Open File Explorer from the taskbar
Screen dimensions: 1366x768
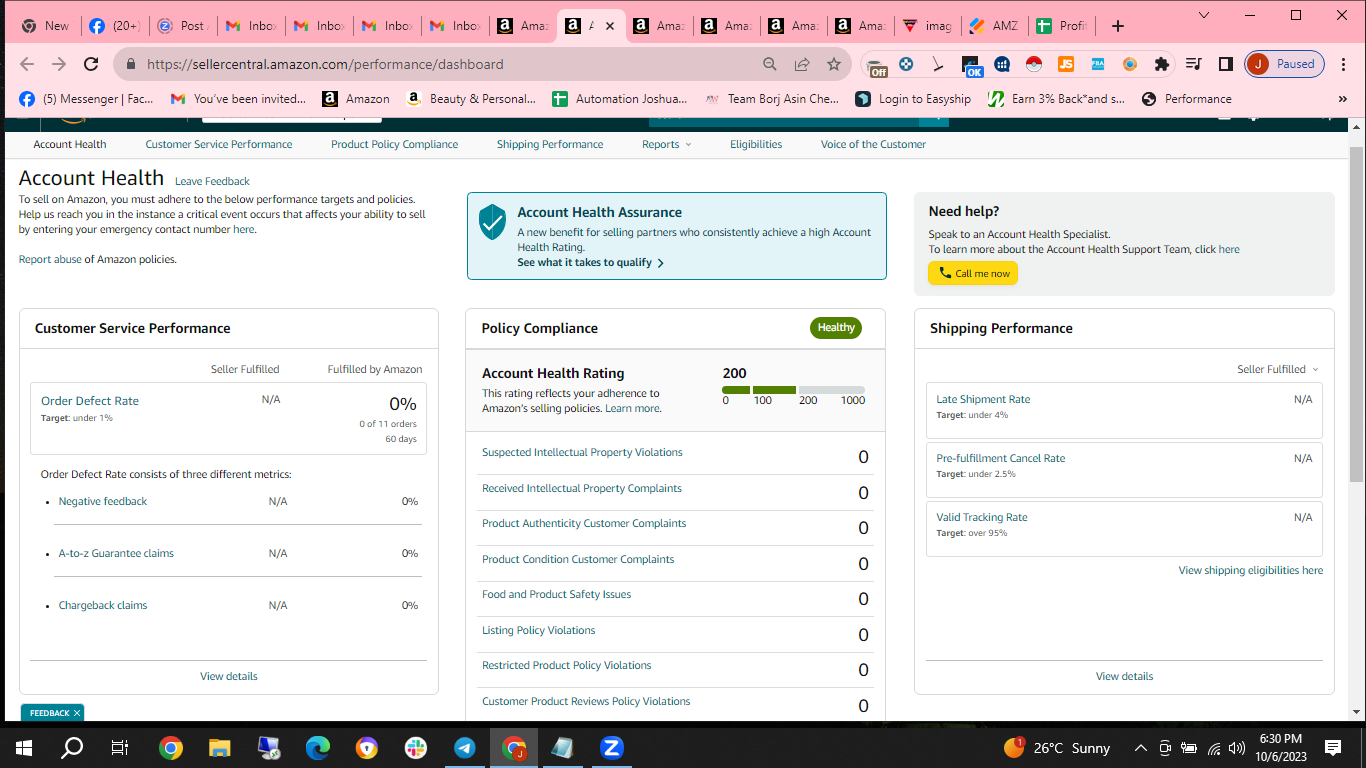tap(220, 747)
